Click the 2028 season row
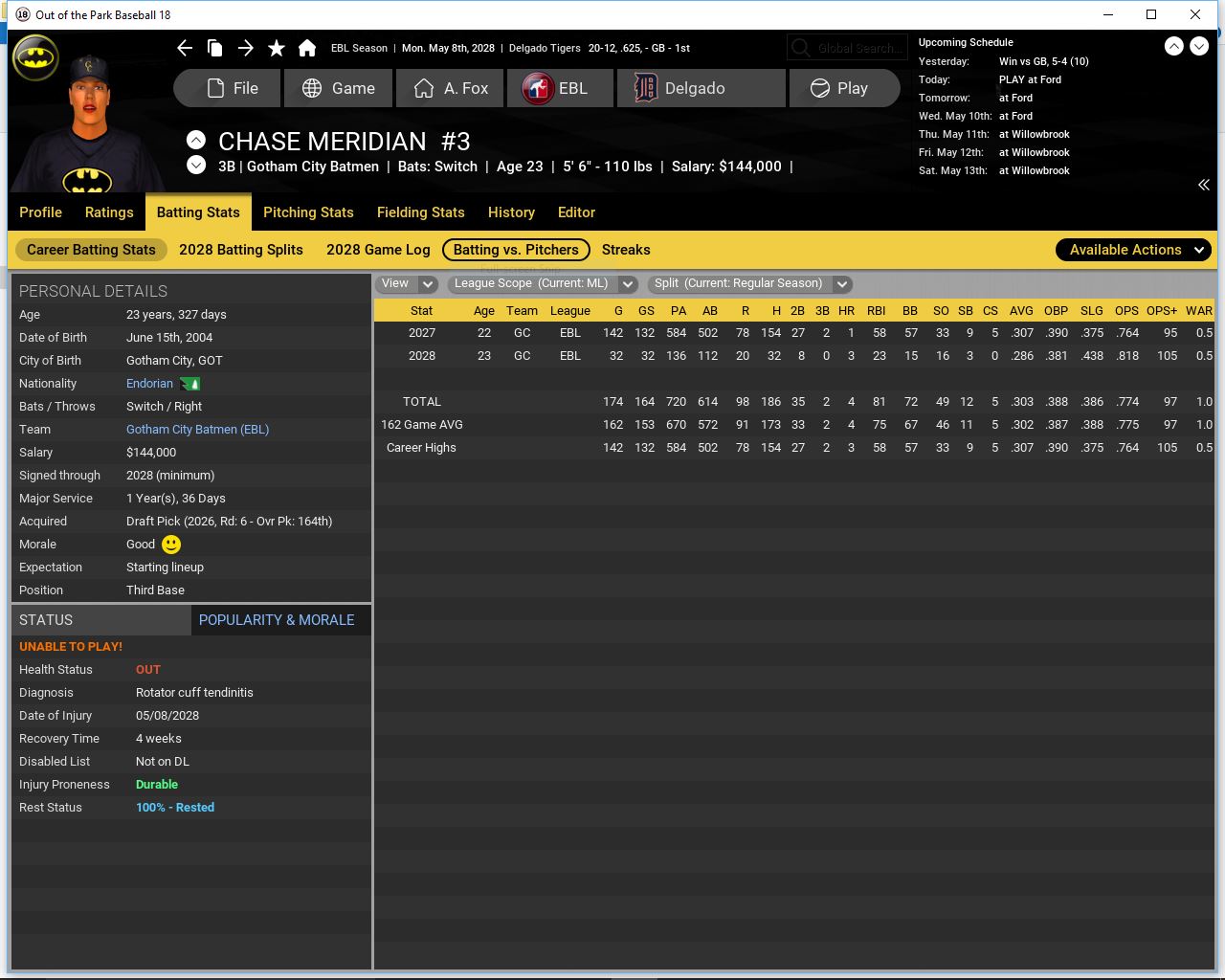The width and height of the screenshot is (1225, 980). click(794, 356)
